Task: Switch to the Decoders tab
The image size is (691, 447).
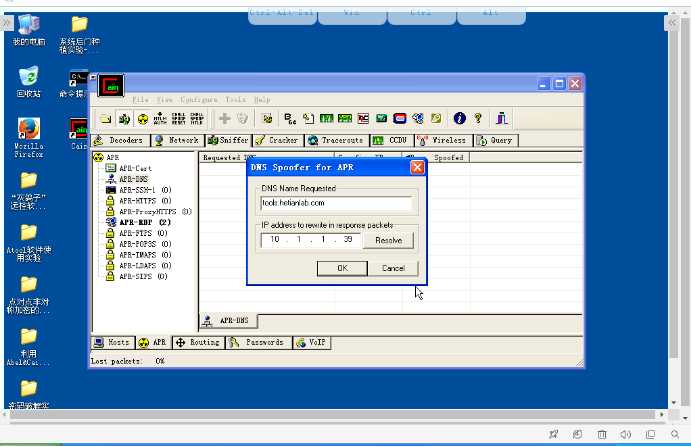Action: 120,140
